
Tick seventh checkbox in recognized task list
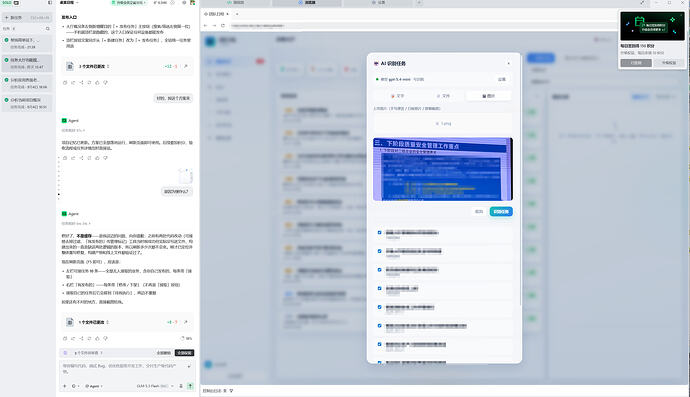pos(379,344)
